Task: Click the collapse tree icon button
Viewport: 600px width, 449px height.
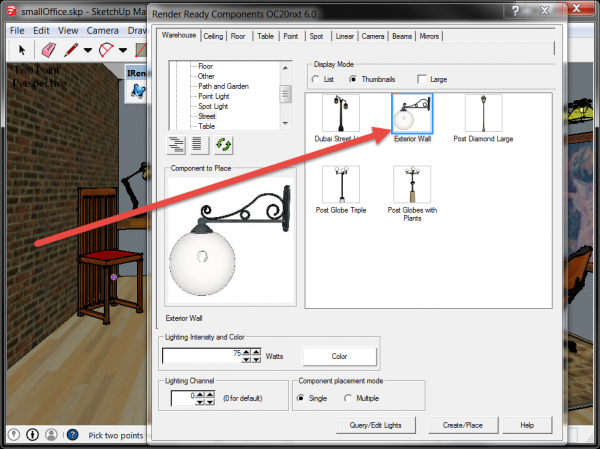Action: point(198,145)
